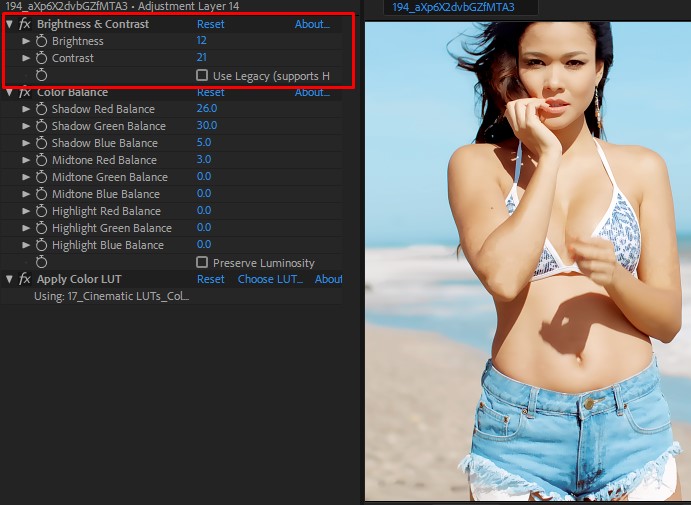The width and height of the screenshot is (691, 505).
Task: Click Highlight Blue Balance value 0.0
Action: (x=204, y=245)
